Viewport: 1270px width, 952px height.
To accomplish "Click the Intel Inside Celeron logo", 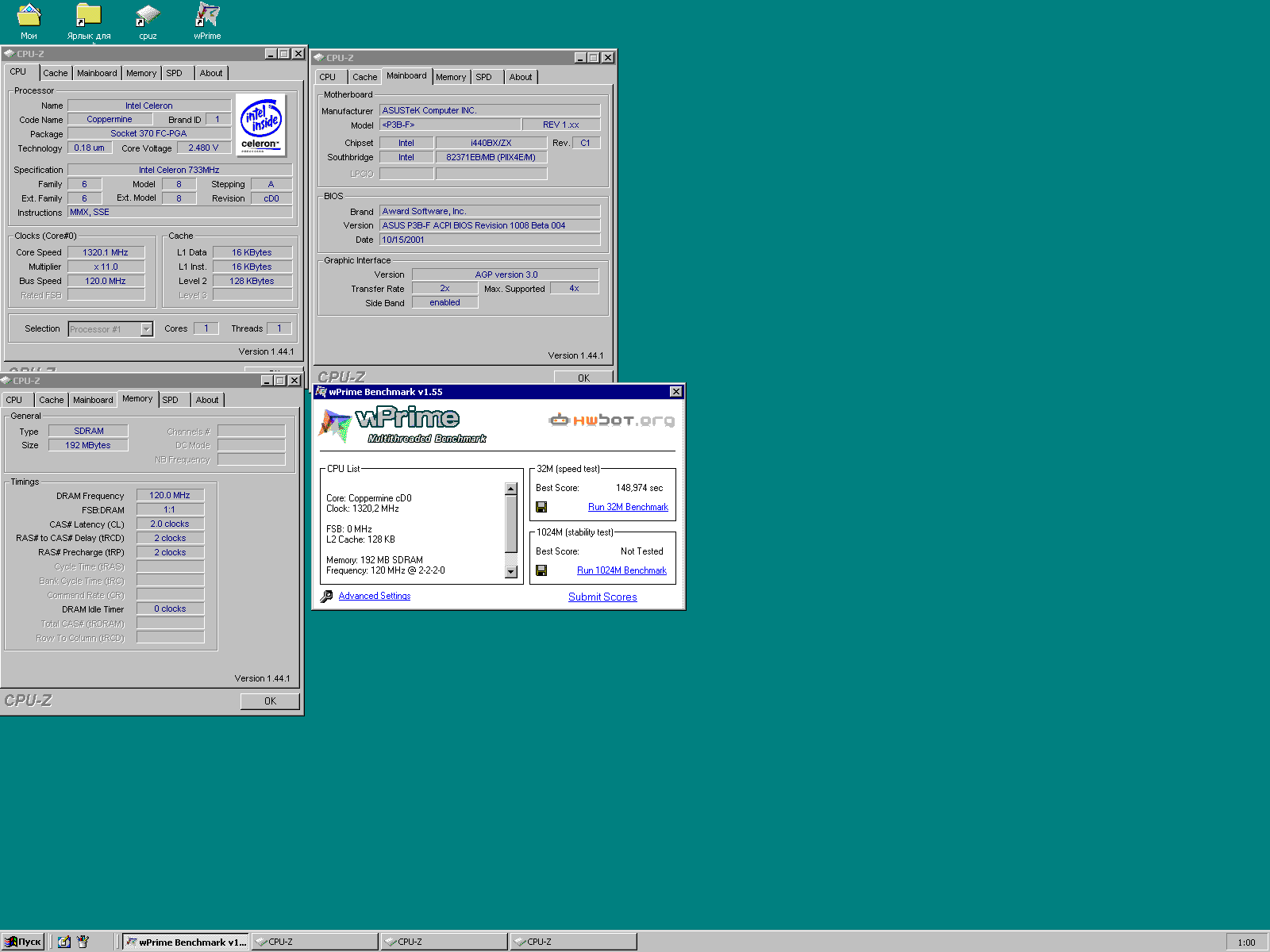I will (261, 125).
